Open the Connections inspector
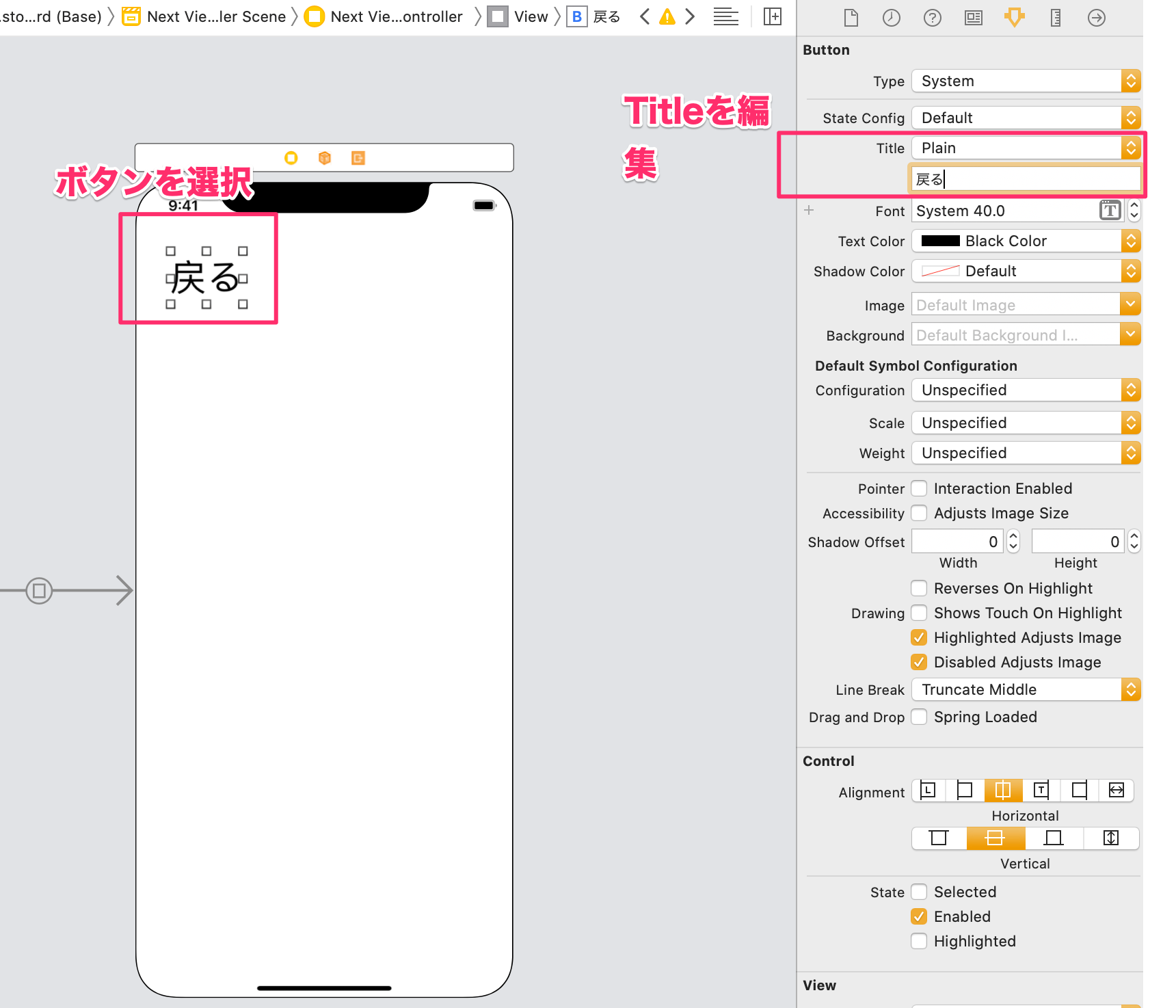1176x1008 pixels. point(1096,18)
